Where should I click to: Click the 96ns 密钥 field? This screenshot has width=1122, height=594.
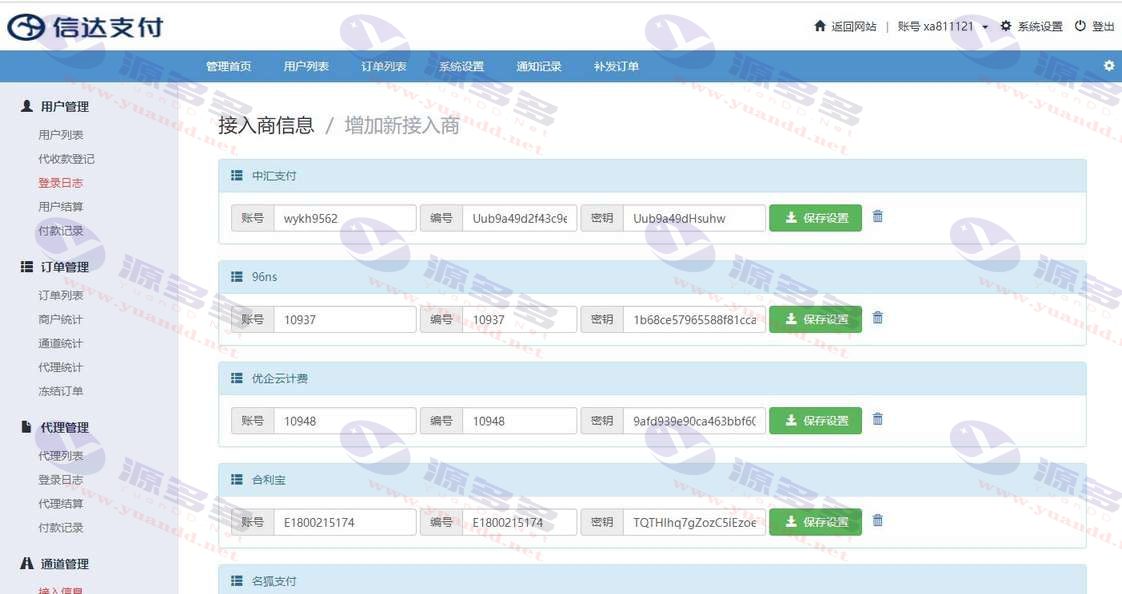pyautogui.click(x=694, y=319)
